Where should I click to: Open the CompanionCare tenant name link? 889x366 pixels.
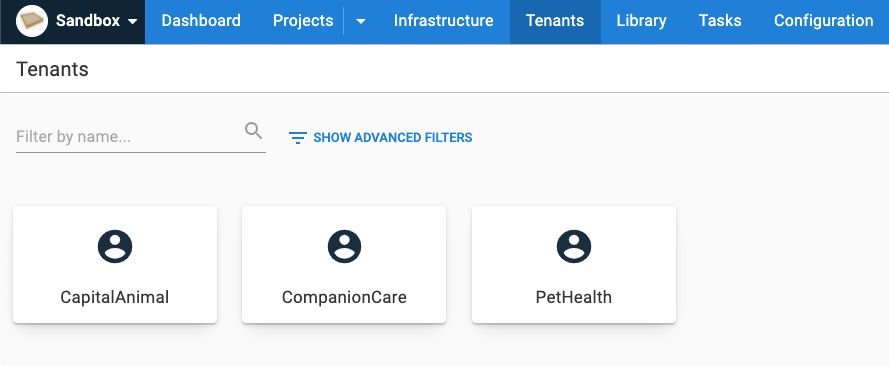[x=344, y=297]
